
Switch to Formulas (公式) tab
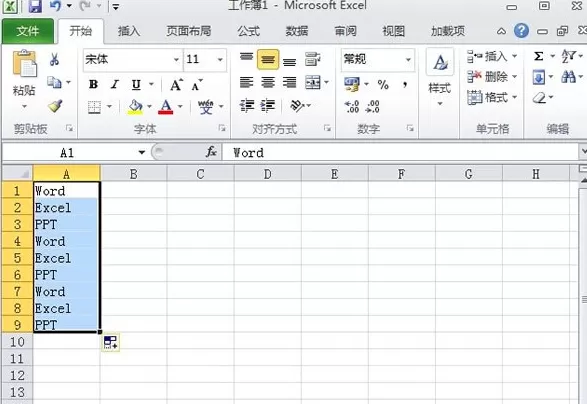(x=249, y=31)
